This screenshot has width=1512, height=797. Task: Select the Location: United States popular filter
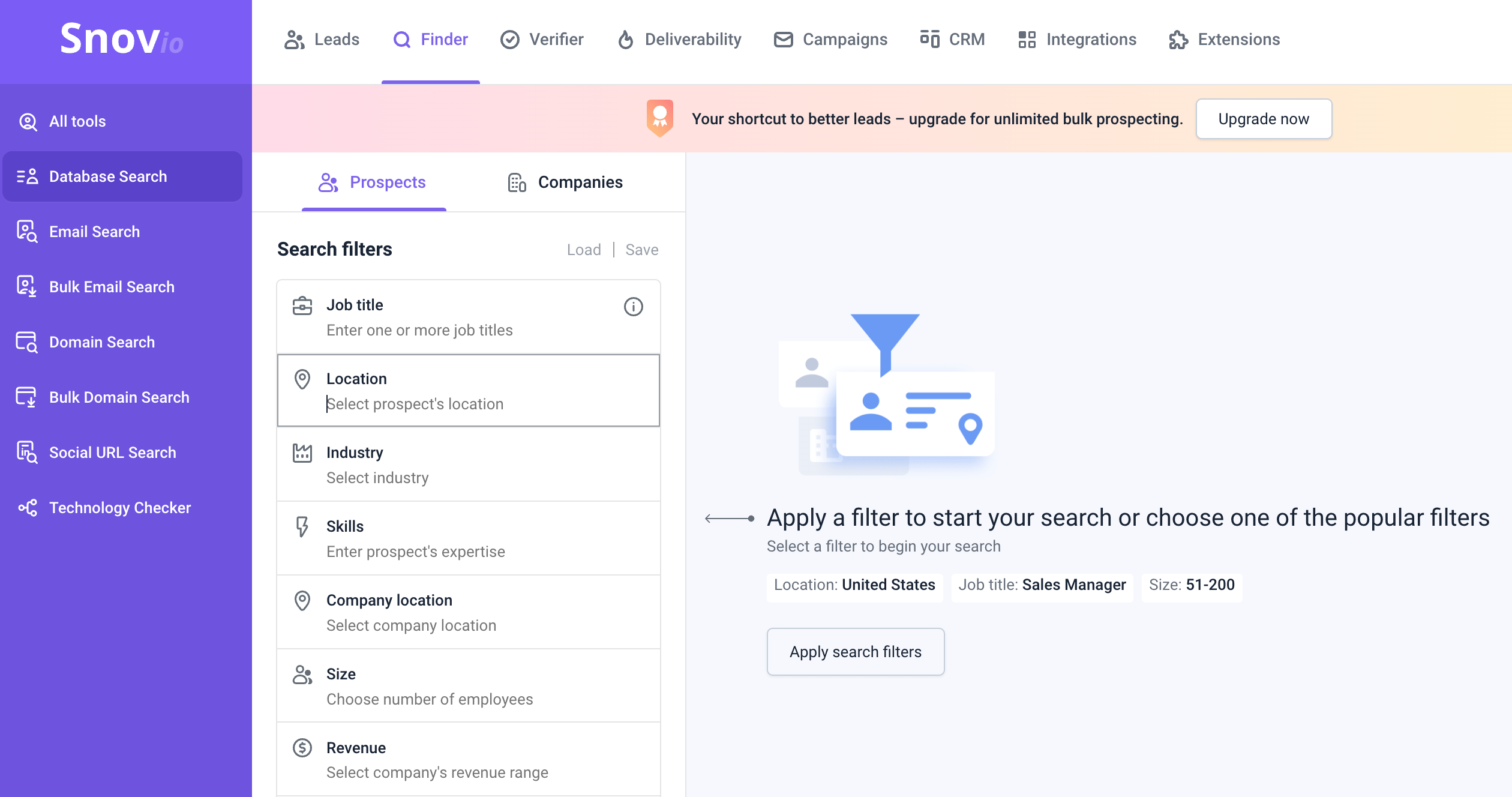pyautogui.click(x=854, y=585)
